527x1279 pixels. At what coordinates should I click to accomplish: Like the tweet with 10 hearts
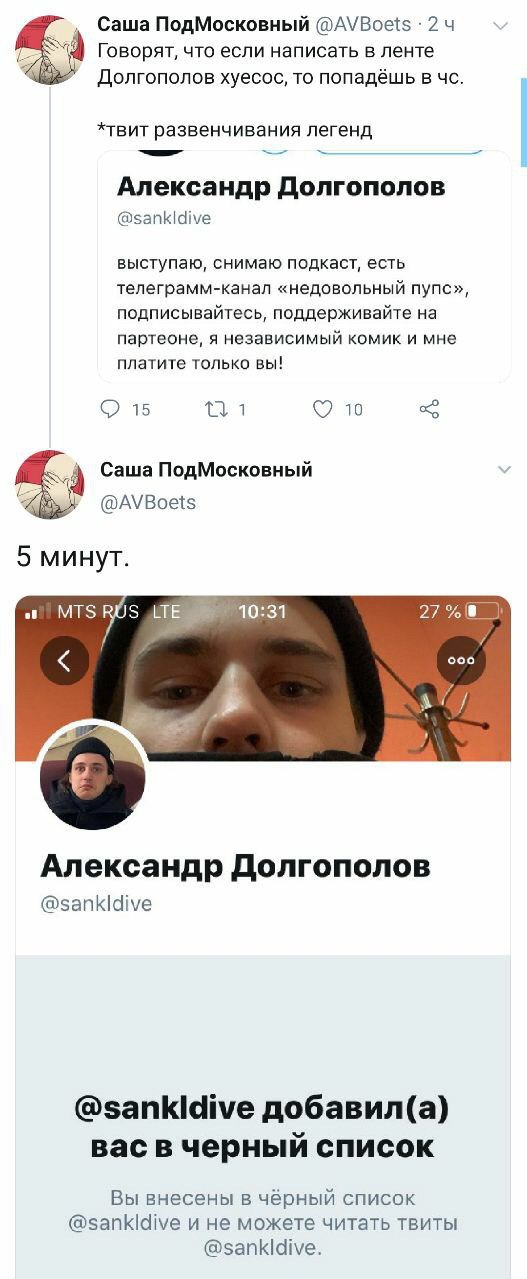323,408
